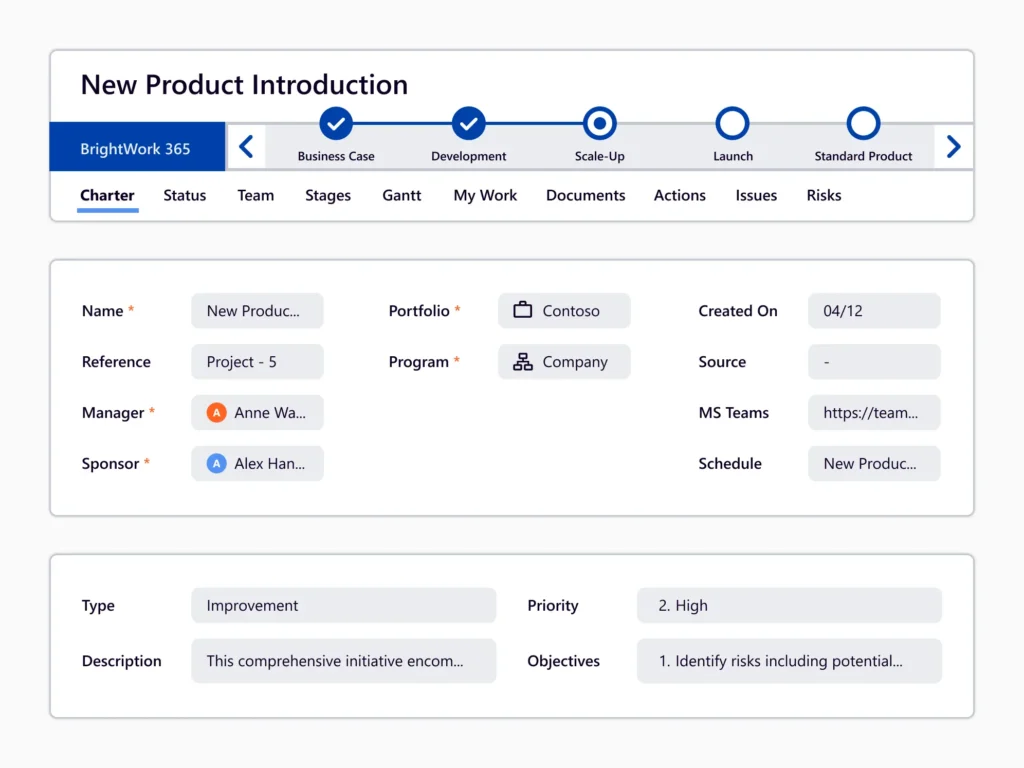Select the Development stage checkmark icon

tap(468, 121)
